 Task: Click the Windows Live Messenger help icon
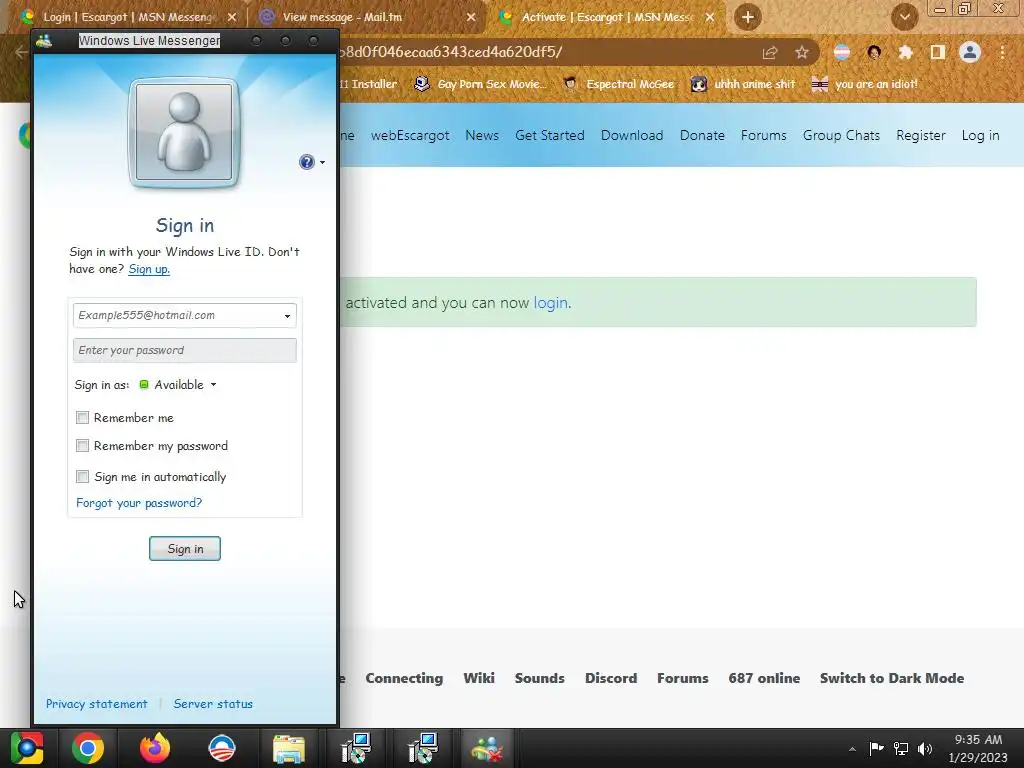[x=306, y=162]
